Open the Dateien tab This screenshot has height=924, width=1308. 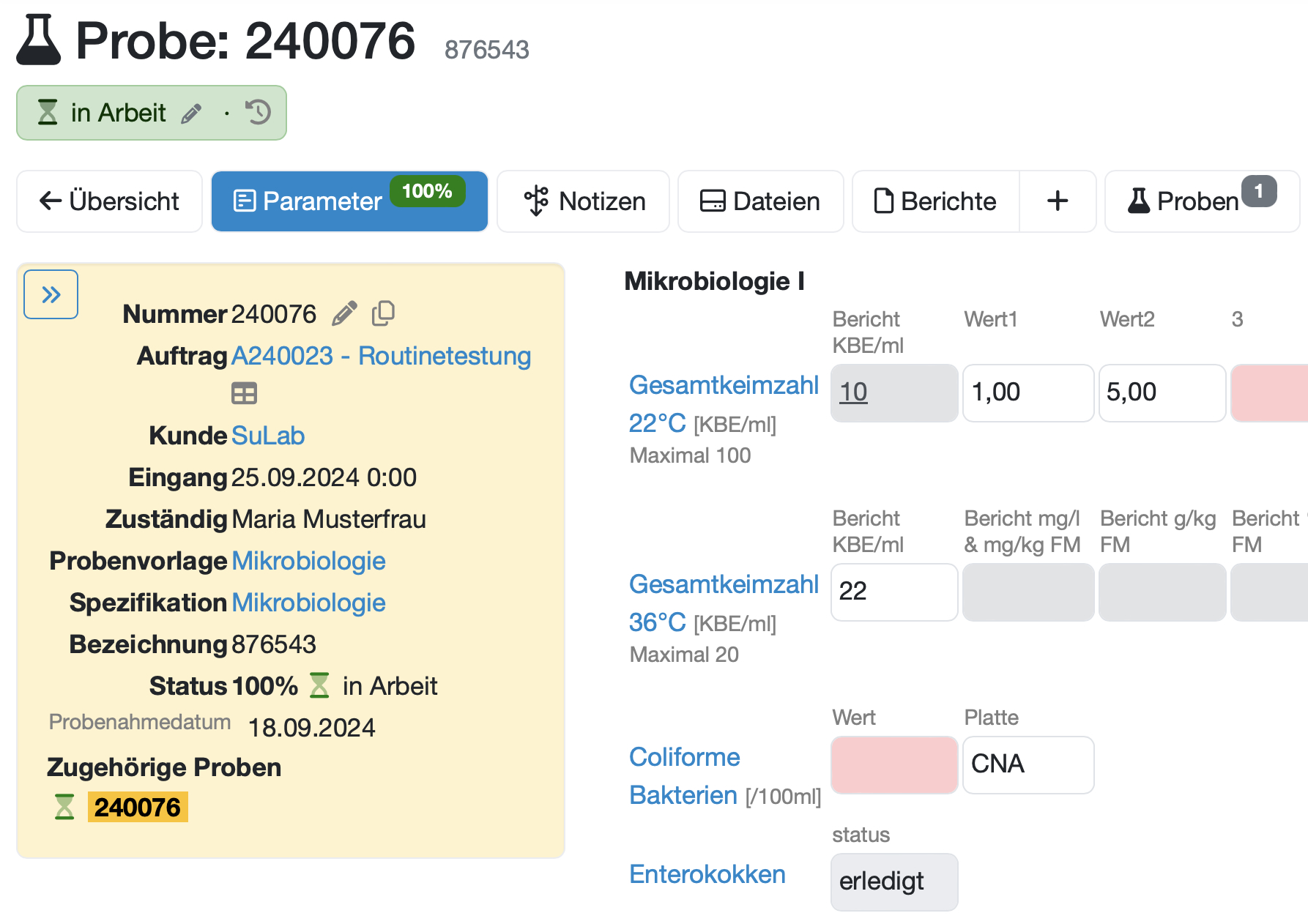pos(760,201)
